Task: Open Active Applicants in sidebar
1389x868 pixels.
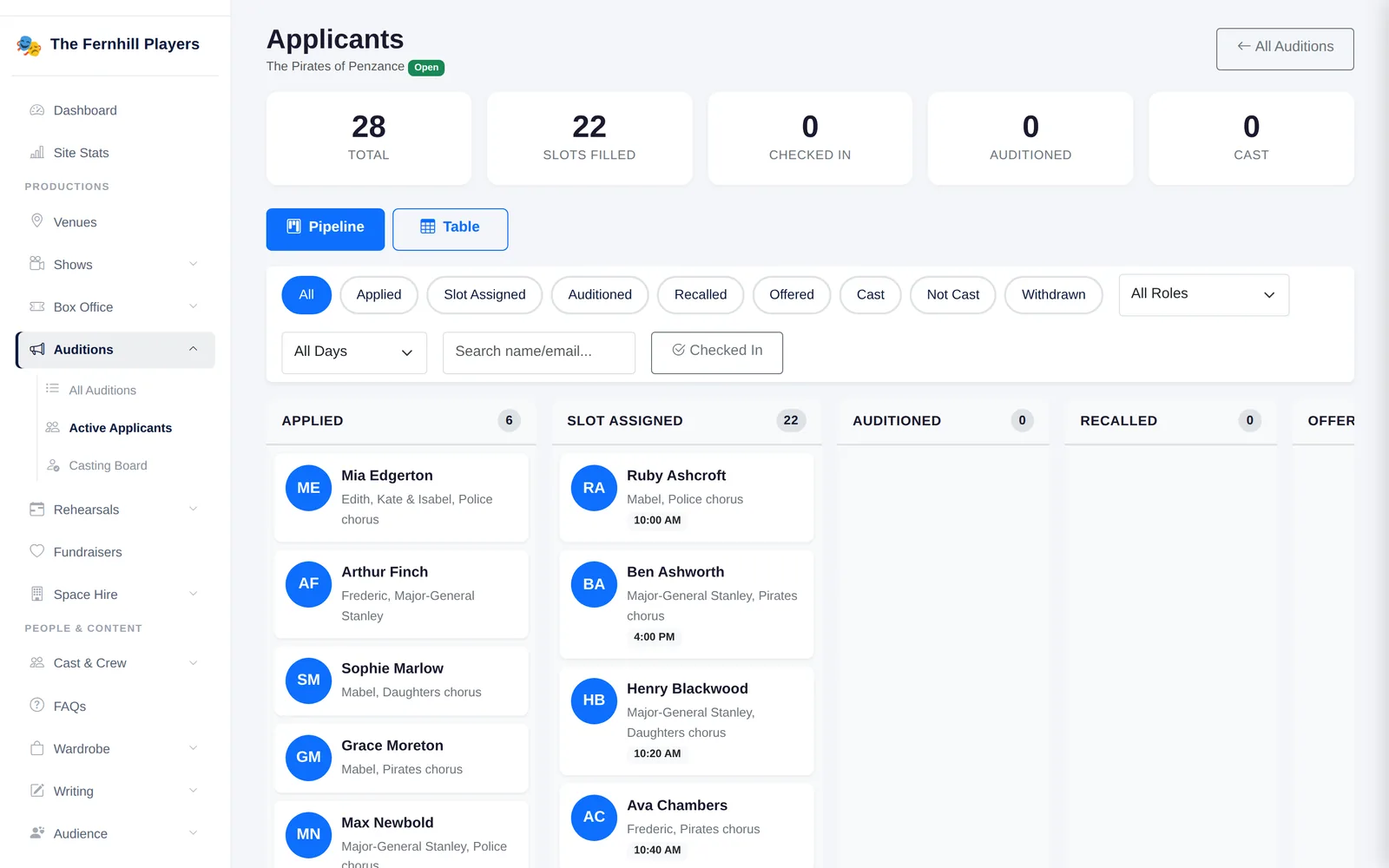Action: point(121,428)
